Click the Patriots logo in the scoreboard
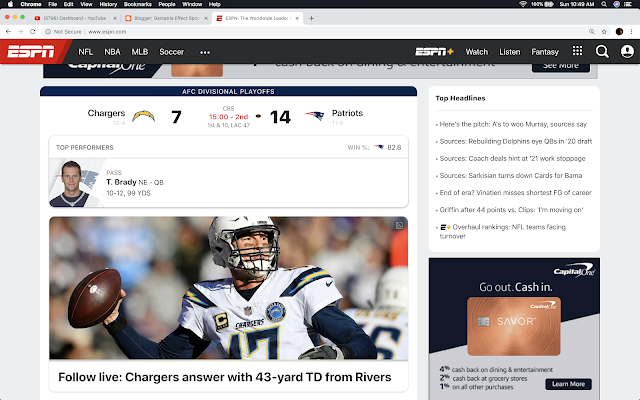The width and height of the screenshot is (640, 400). [x=314, y=116]
